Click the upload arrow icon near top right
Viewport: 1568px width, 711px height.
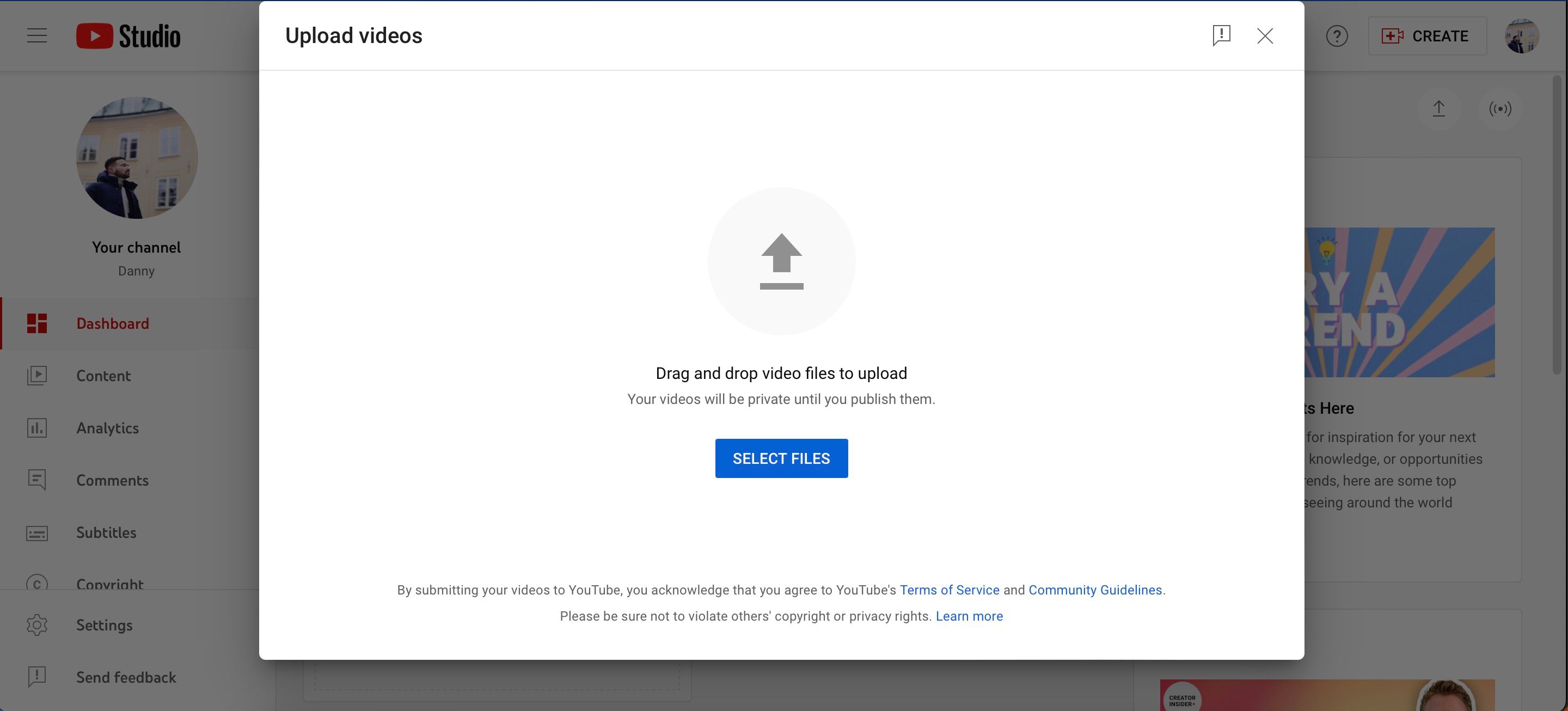pos(1439,108)
